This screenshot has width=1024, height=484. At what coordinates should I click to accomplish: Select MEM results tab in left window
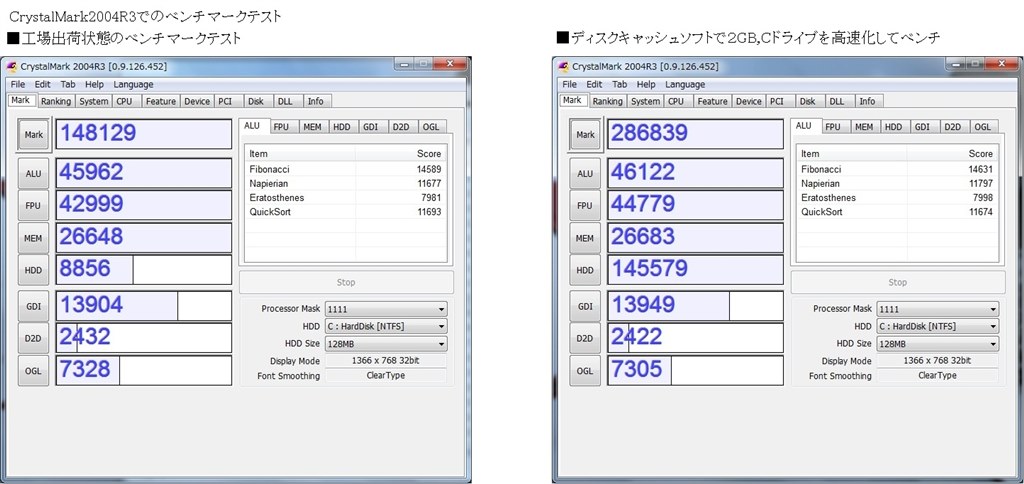coord(312,127)
